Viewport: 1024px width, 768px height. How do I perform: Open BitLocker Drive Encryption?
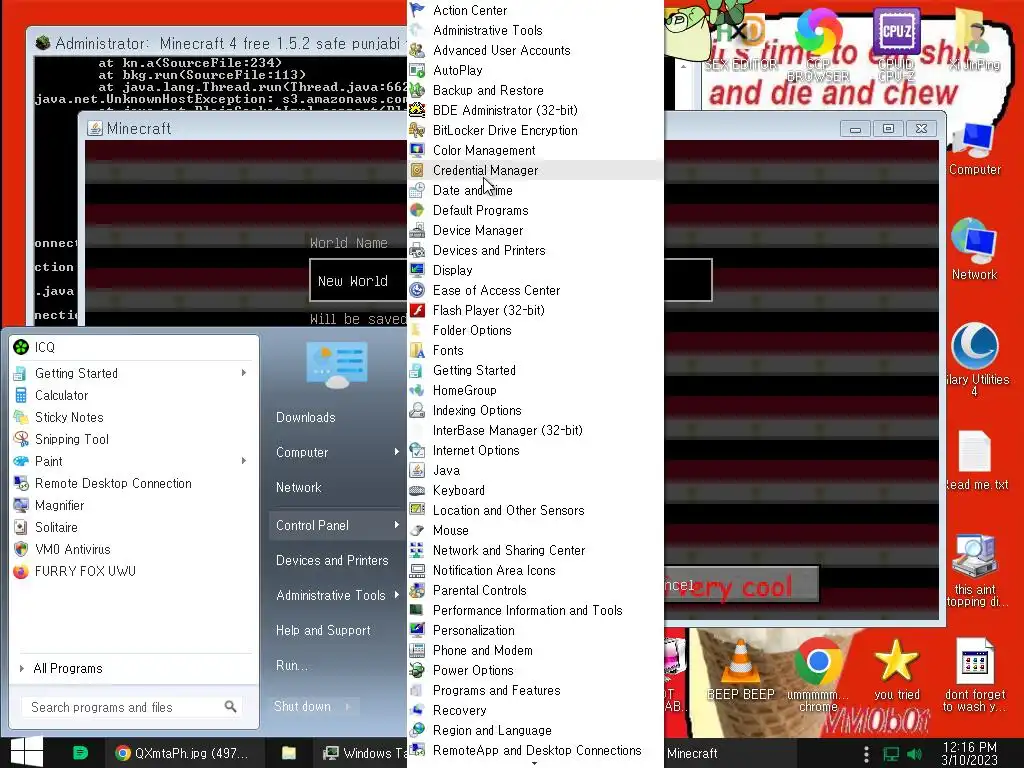point(536,131)
